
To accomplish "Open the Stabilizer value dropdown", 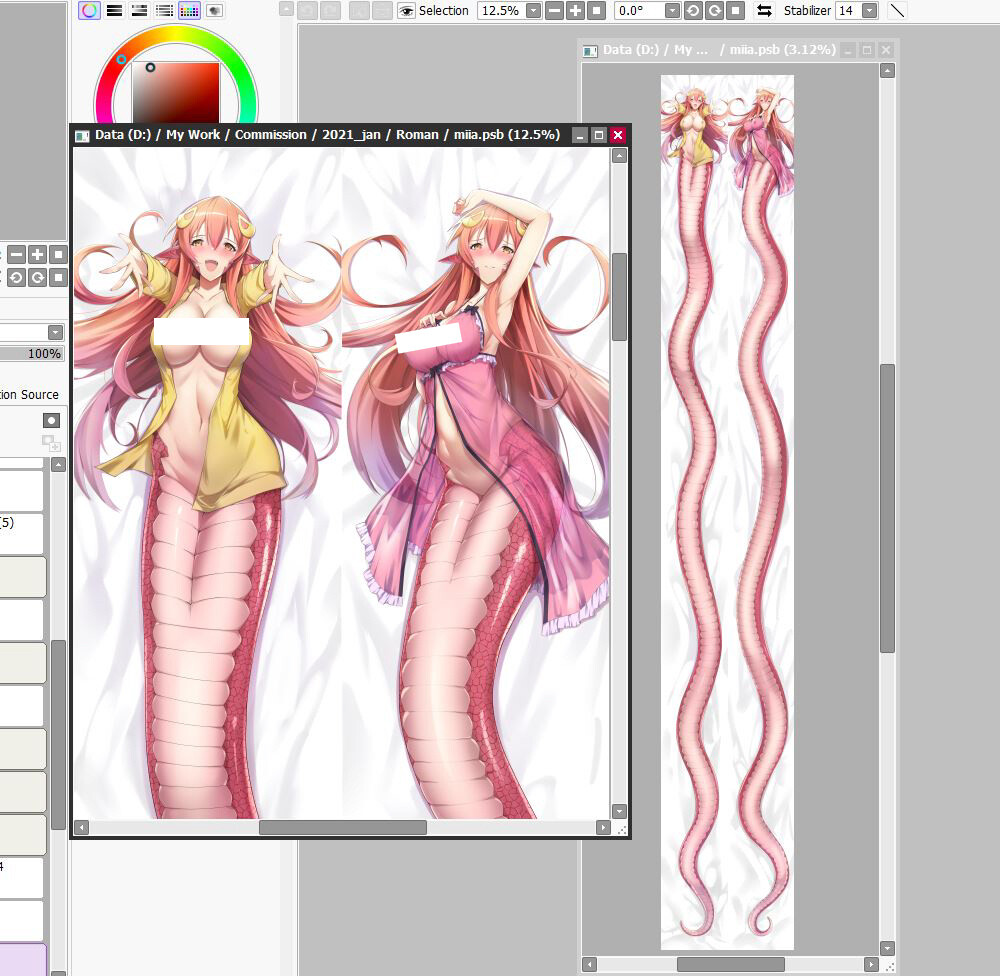I will 869,11.
